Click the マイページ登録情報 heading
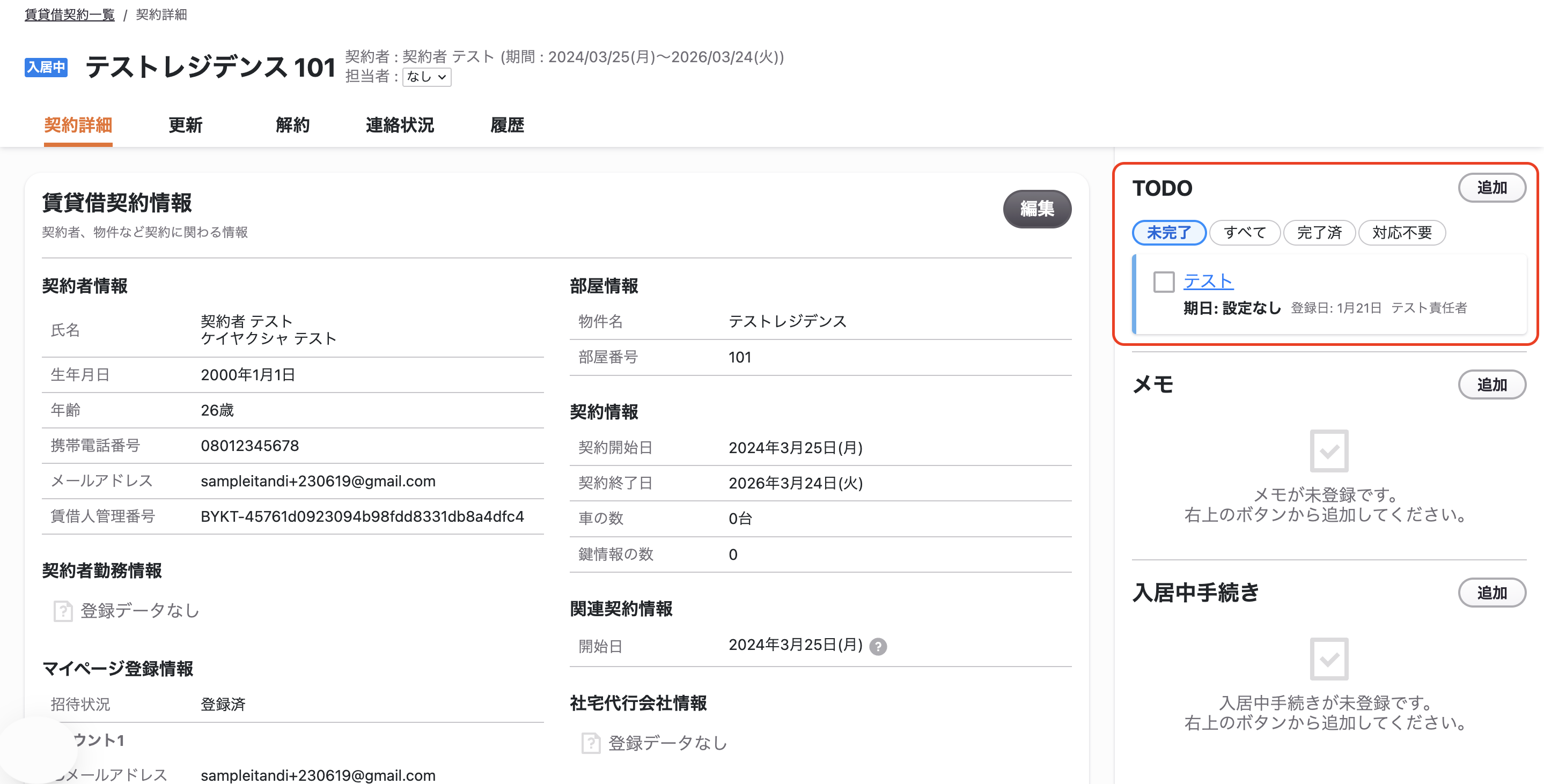1544x784 pixels. 117,668
